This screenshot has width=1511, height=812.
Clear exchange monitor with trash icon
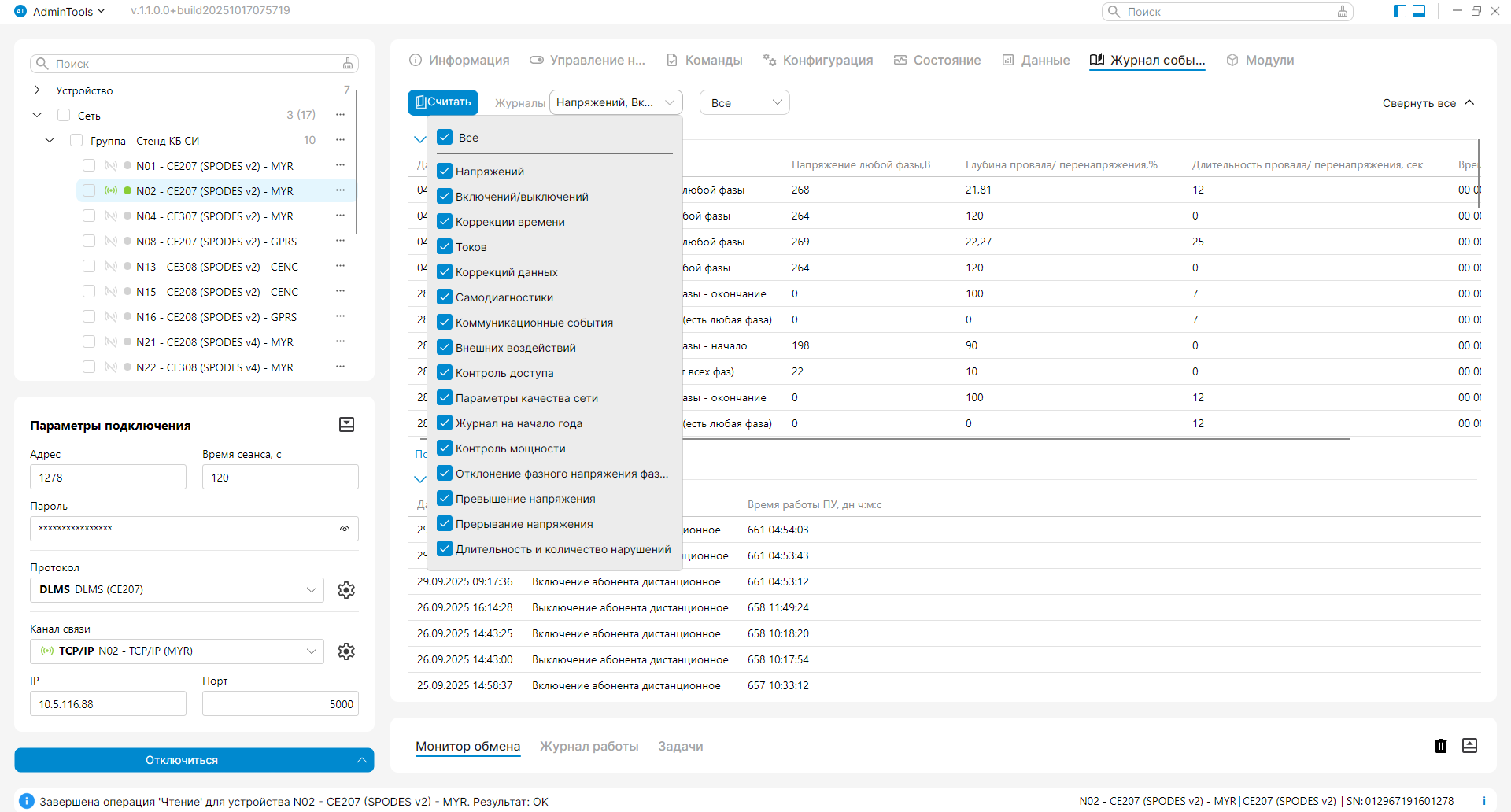coord(1440,746)
